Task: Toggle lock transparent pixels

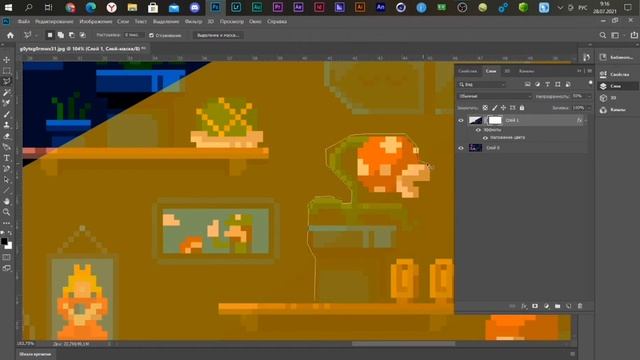Action: [485, 108]
